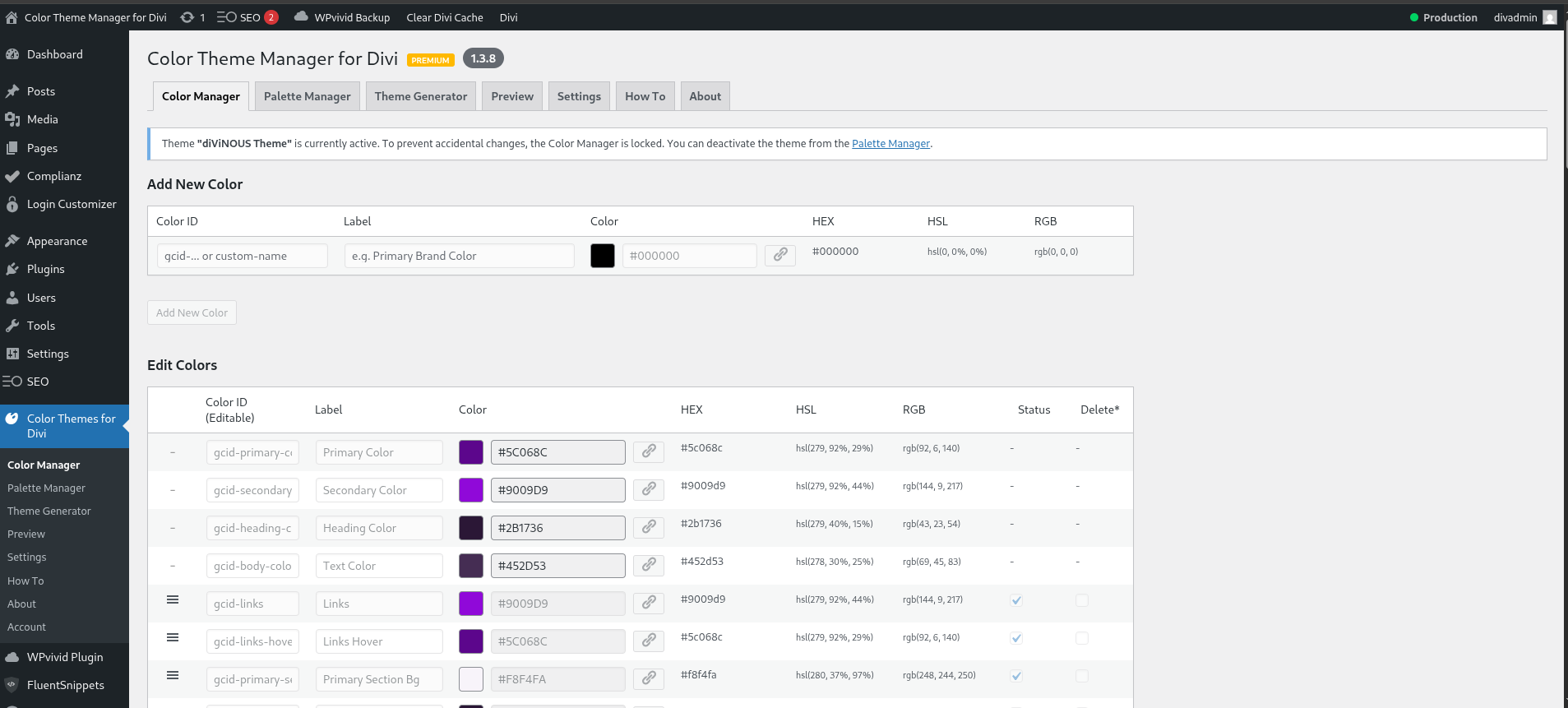Click the black swatch in Add New Color
The image size is (1568, 708).
[x=603, y=256]
